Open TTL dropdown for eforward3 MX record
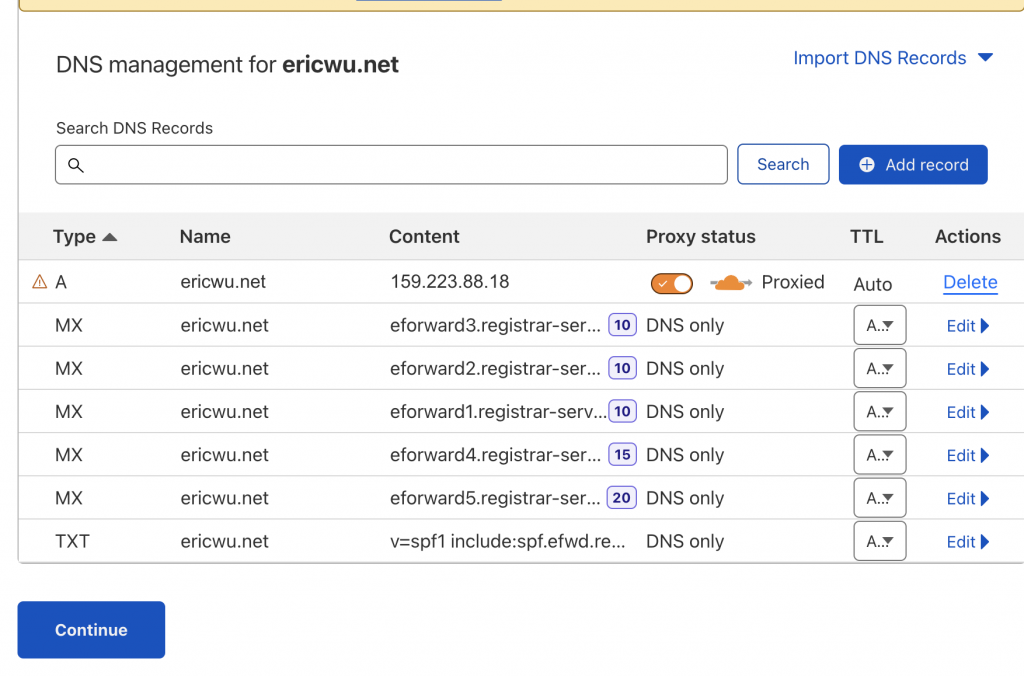The height and width of the screenshot is (676, 1024). coord(880,325)
